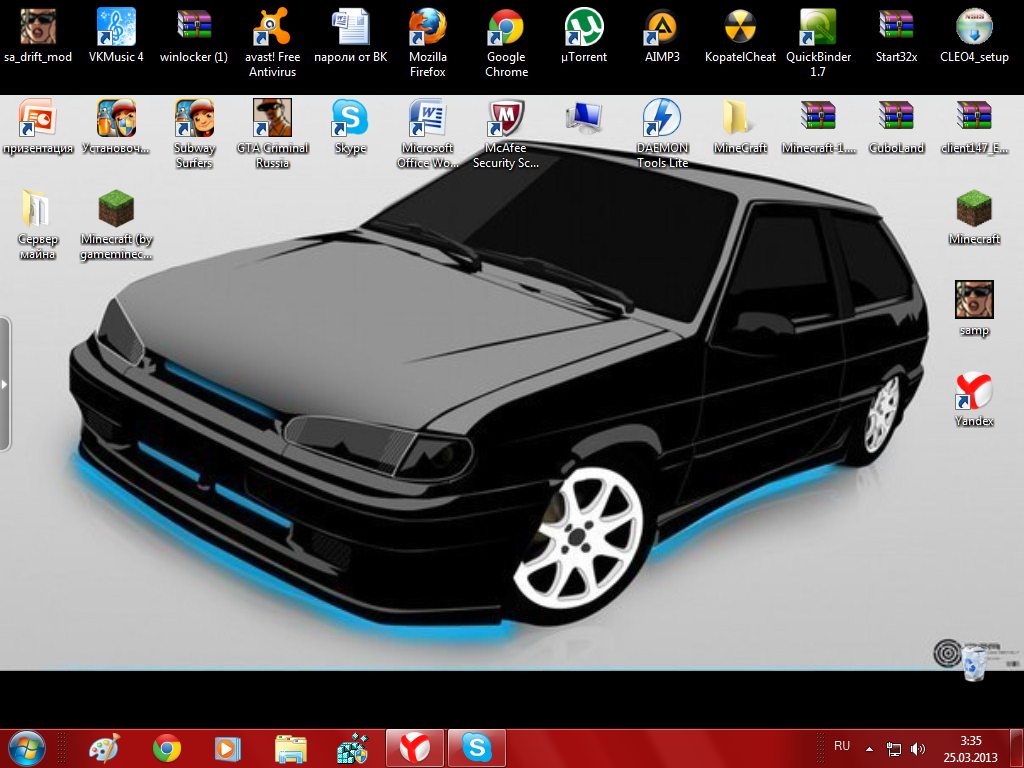1024x768 pixels.
Task: Open the Recycle Bin
Action: (974, 662)
